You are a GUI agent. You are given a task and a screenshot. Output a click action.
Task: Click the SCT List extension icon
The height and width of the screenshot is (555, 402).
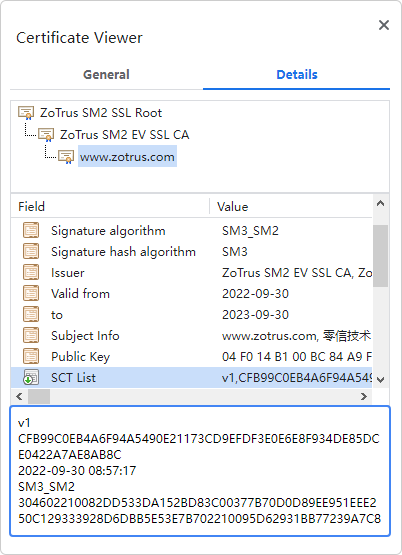point(31,377)
